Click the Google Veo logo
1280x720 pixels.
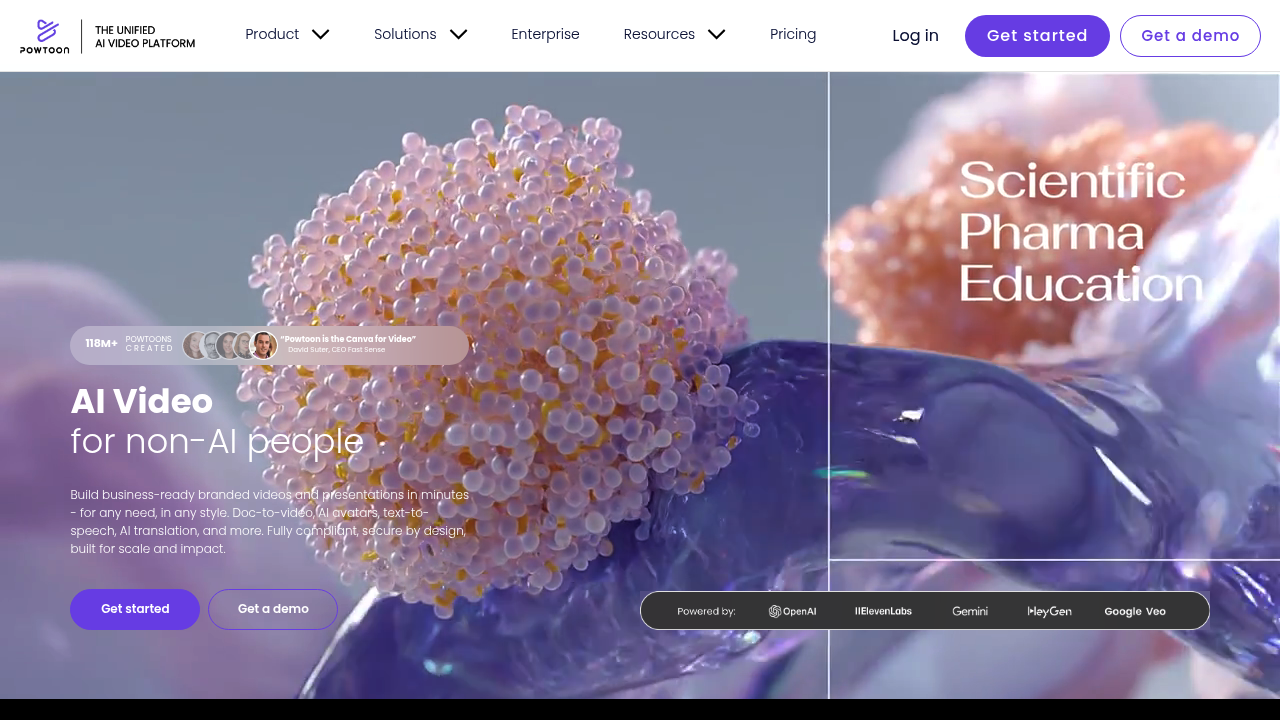[x=1135, y=611]
